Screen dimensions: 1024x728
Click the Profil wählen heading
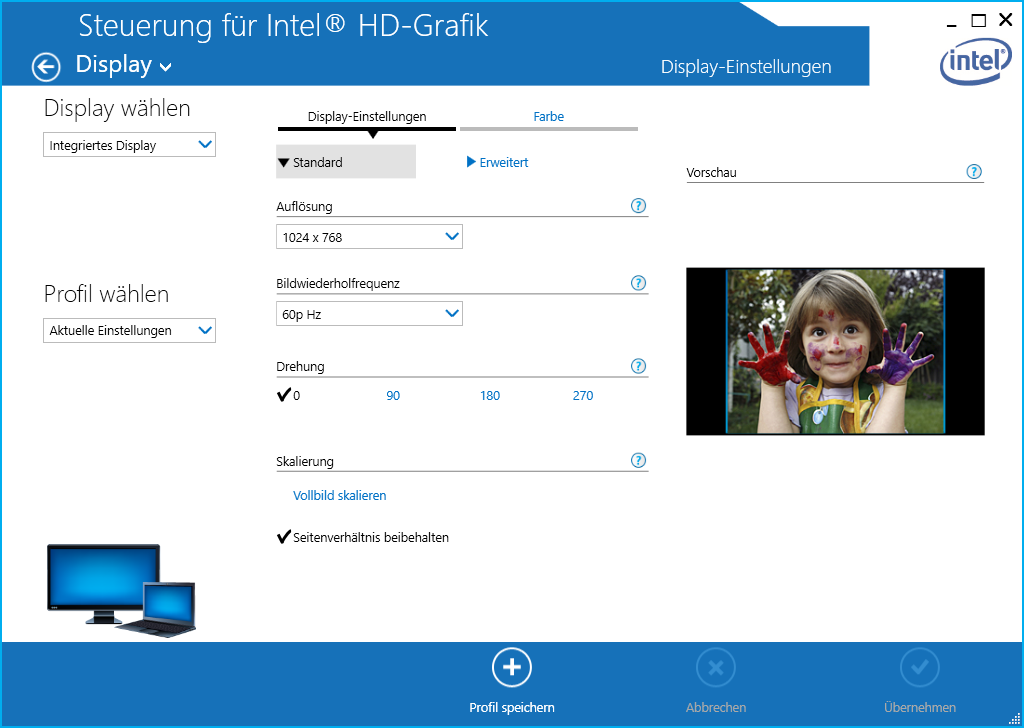point(106,294)
